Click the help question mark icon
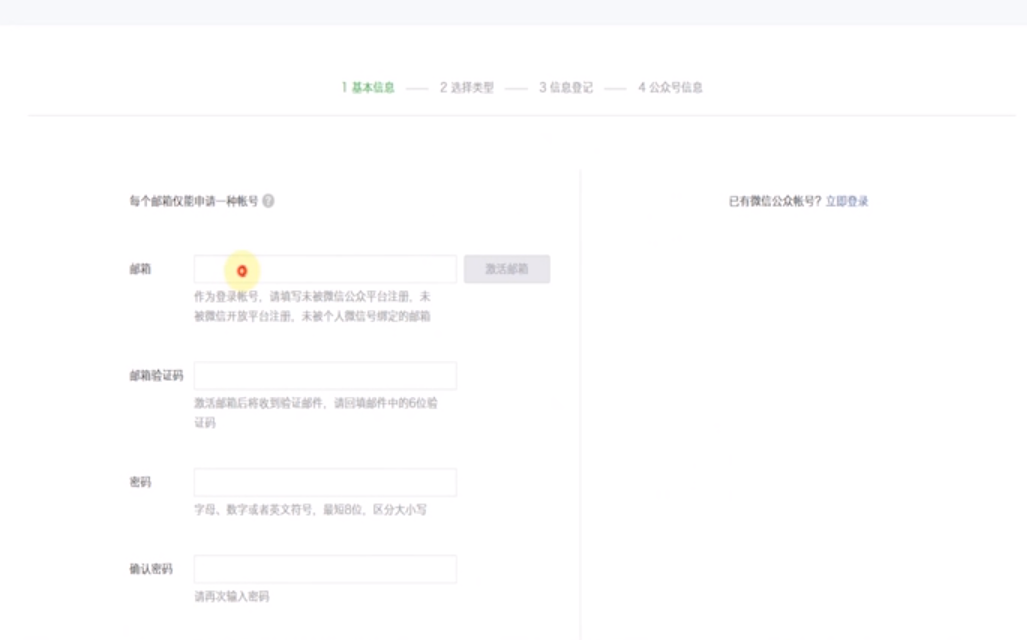The height and width of the screenshot is (640, 1027). (268, 201)
